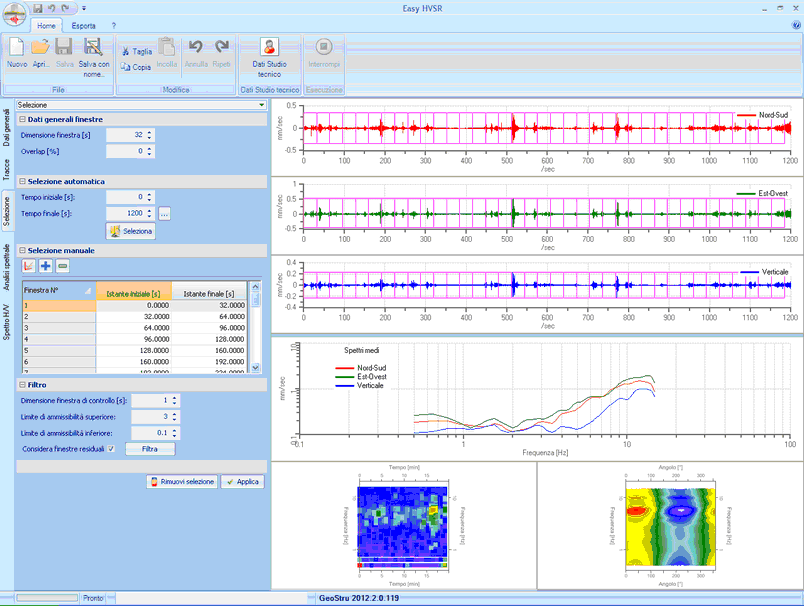
Task: Open the ? help ribbon tab
Action: point(114,26)
